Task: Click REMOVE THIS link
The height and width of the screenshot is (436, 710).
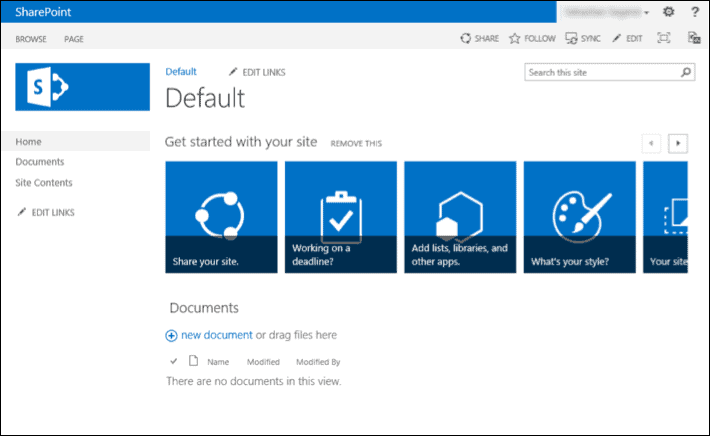Action: tap(356, 144)
